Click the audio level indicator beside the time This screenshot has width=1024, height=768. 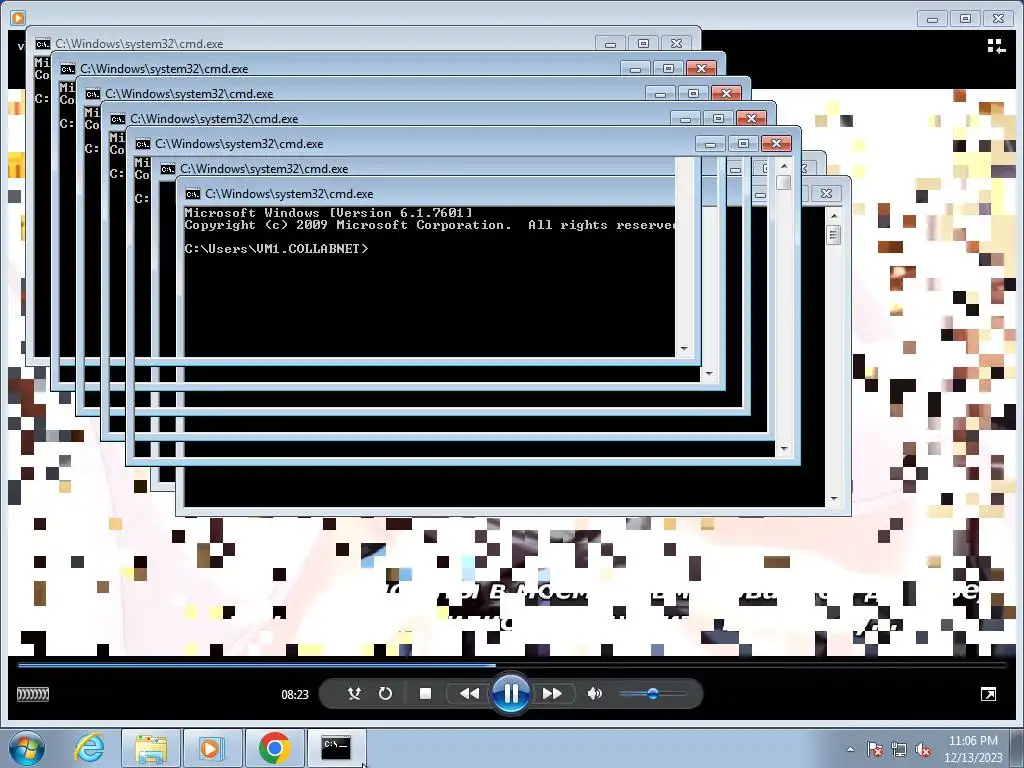tap(33, 694)
